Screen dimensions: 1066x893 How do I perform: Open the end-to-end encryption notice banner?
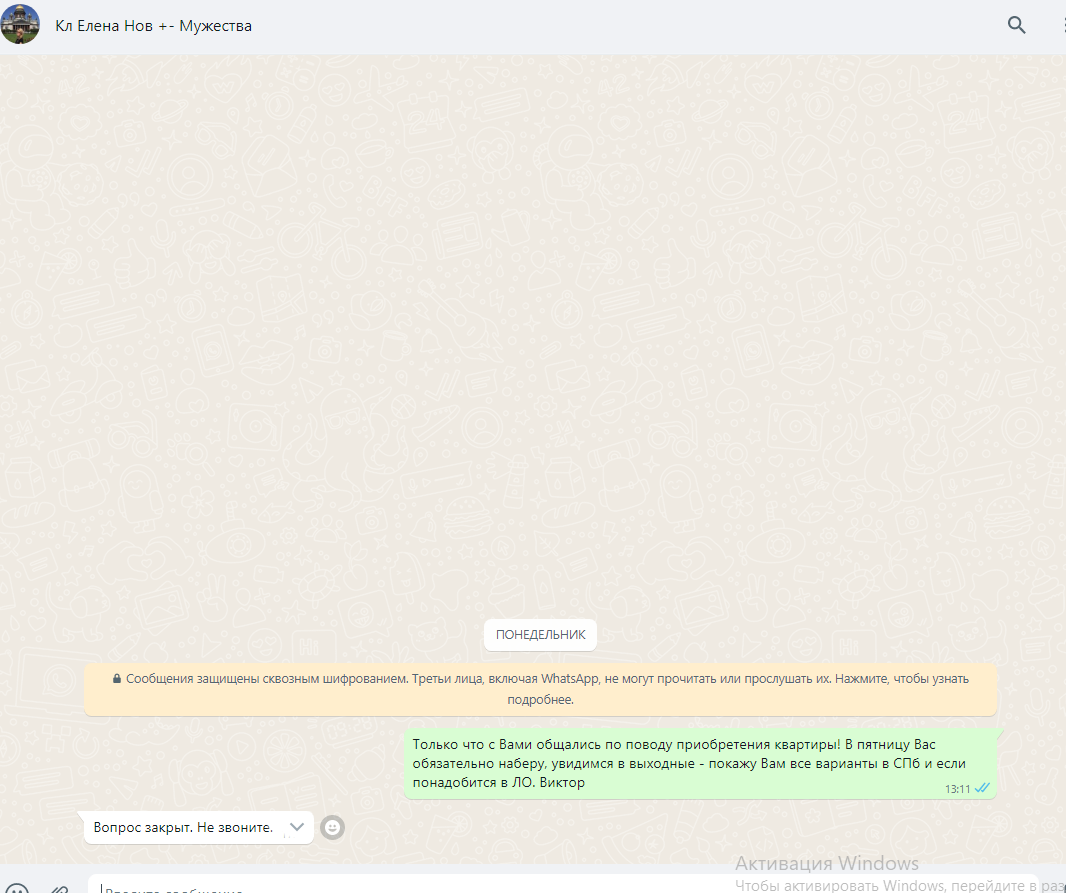[x=540, y=689]
